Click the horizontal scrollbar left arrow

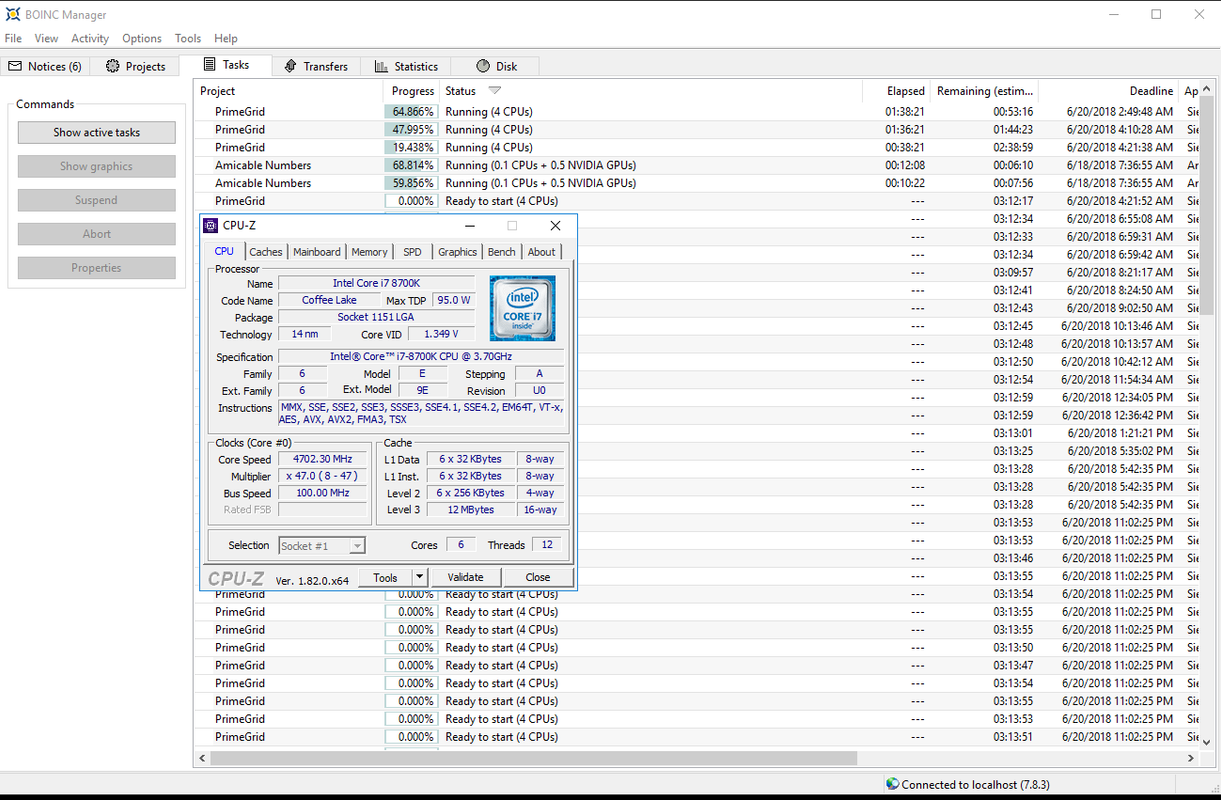[x=203, y=758]
